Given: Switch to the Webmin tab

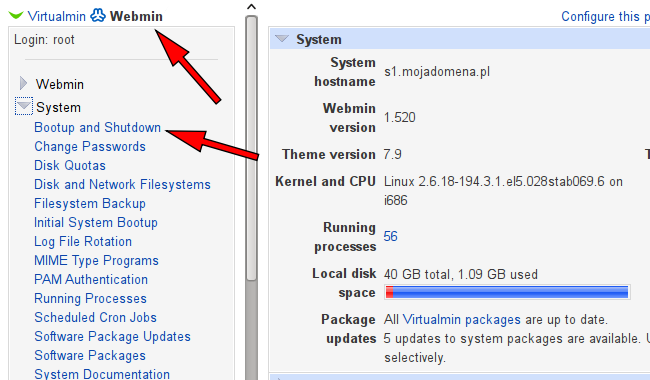Looking at the screenshot, I should (x=136, y=16).
